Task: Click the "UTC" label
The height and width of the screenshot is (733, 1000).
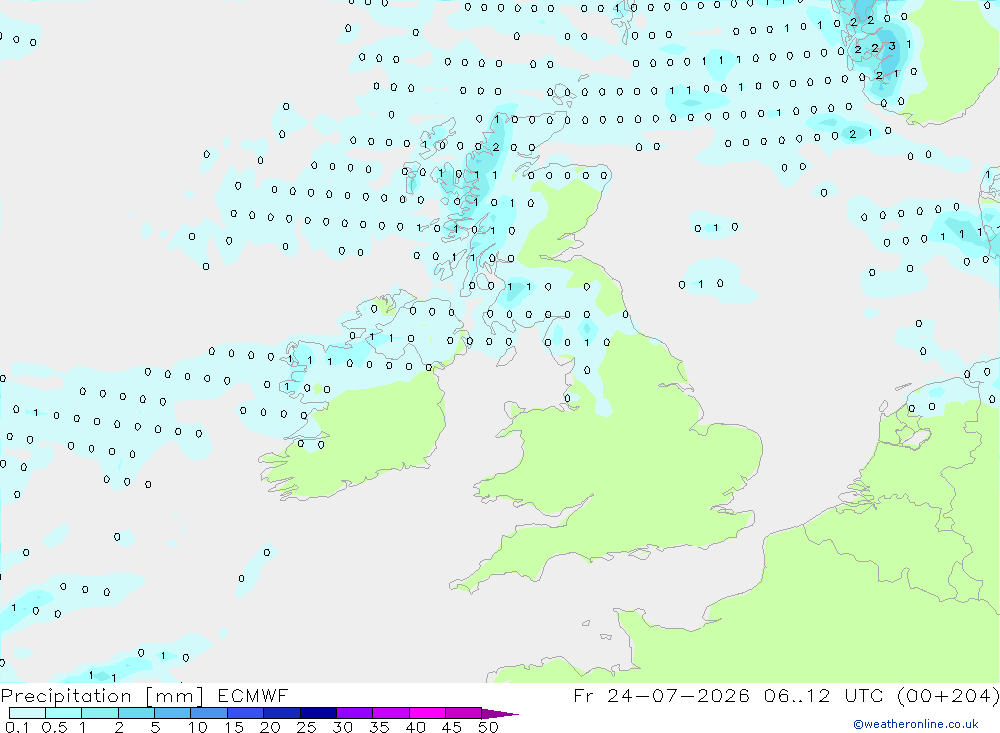Action: [866, 695]
